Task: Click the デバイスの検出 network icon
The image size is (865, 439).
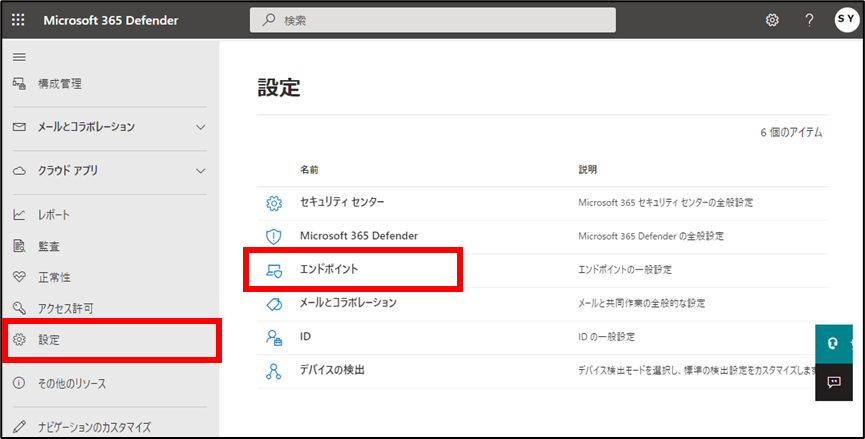Action: 274,371
